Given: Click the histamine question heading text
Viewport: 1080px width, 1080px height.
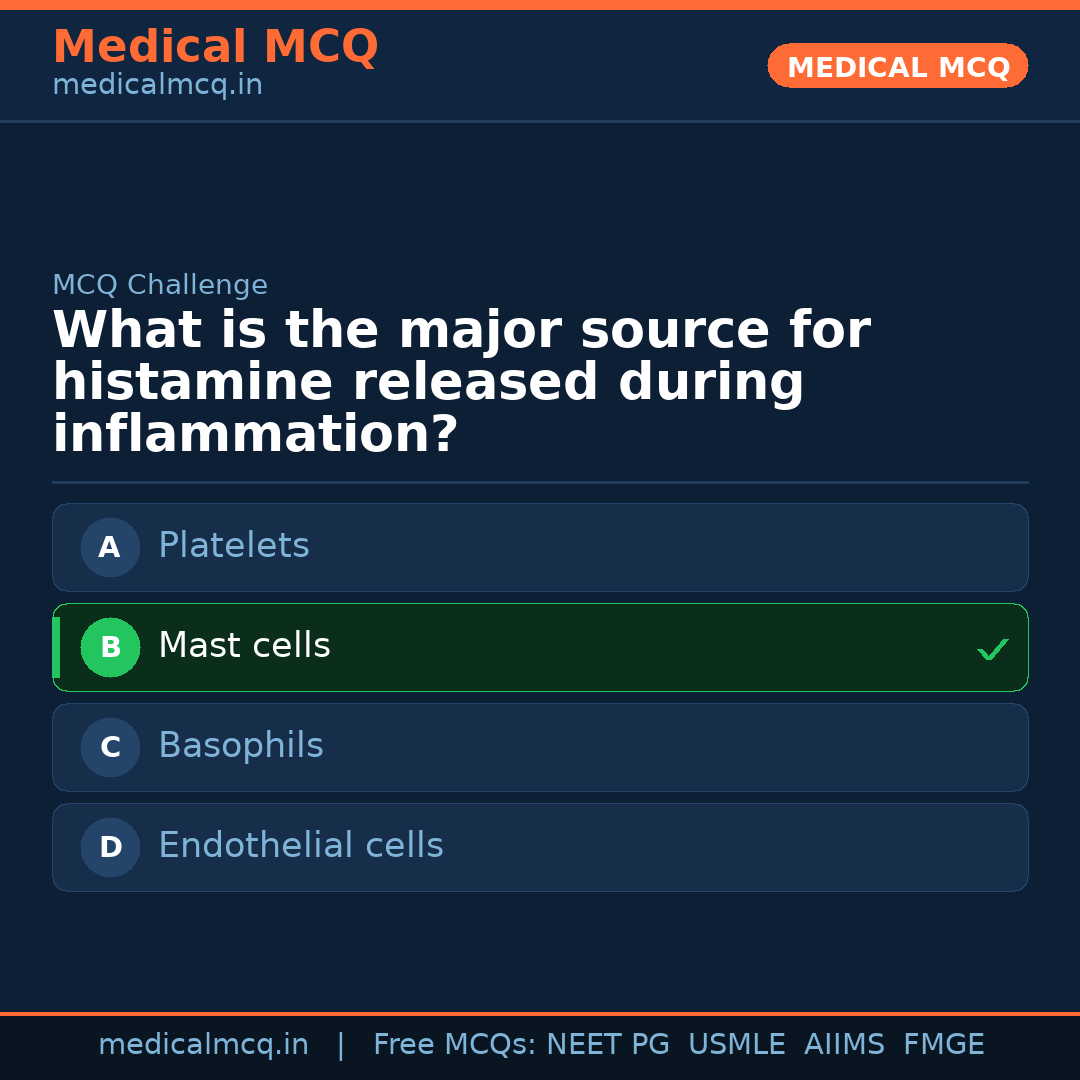Looking at the screenshot, I should click(x=461, y=382).
